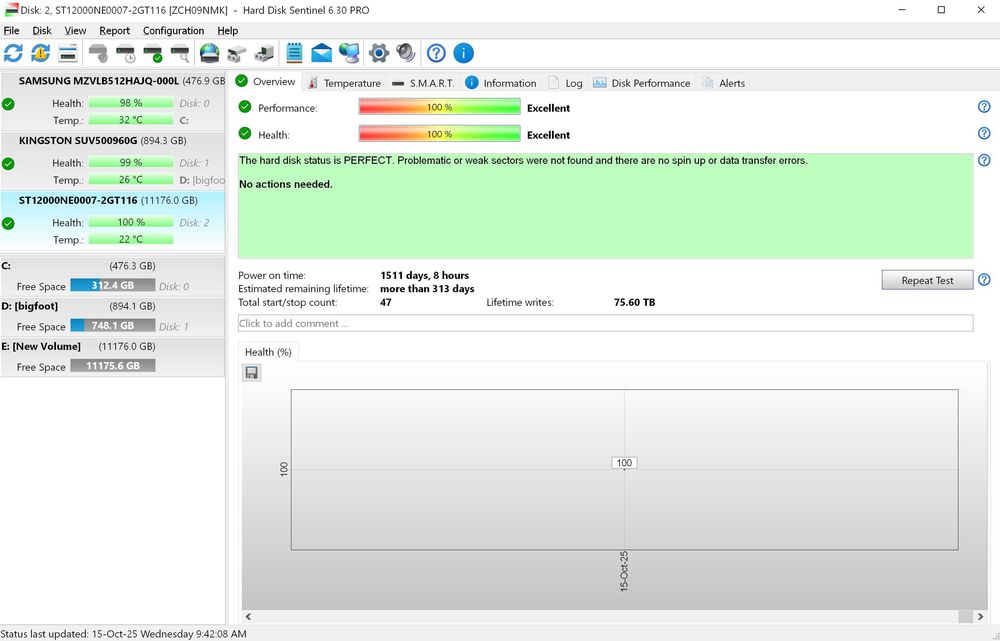1000x641 pixels.
Task: Click the blue info circle toolbar icon
Action: pos(464,53)
